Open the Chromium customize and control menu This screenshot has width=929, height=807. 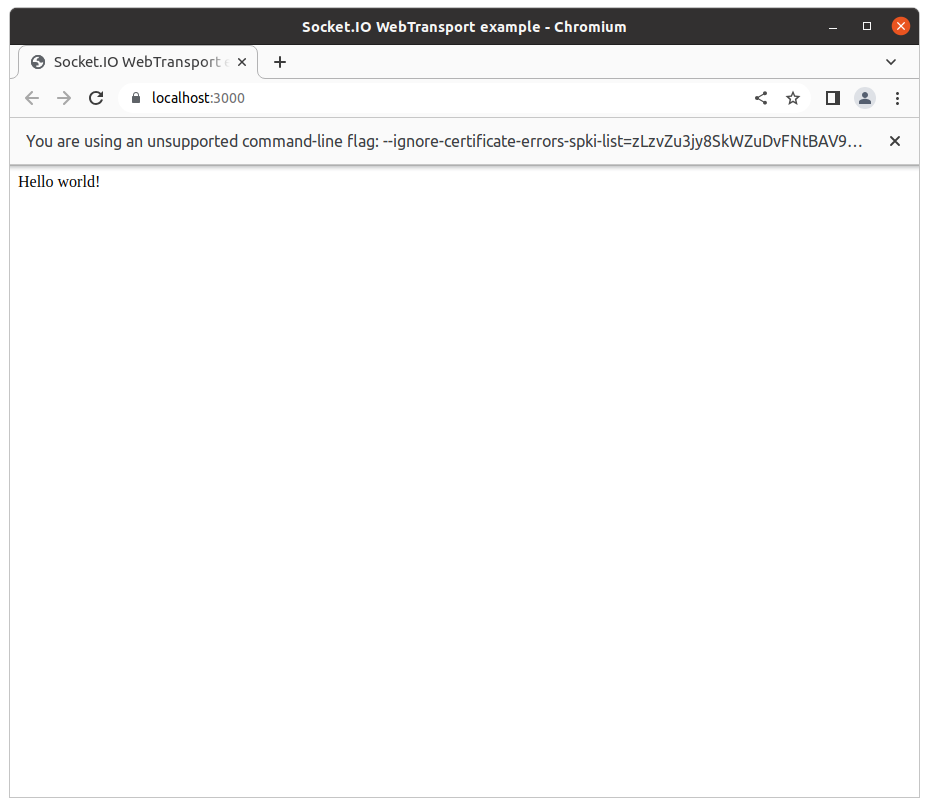coord(897,98)
